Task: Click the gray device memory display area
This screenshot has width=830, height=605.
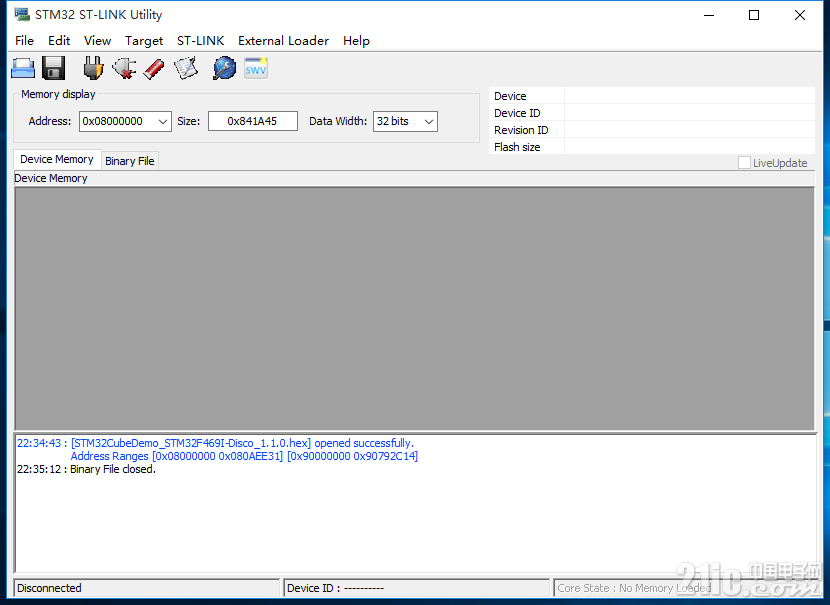Action: coord(414,309)
